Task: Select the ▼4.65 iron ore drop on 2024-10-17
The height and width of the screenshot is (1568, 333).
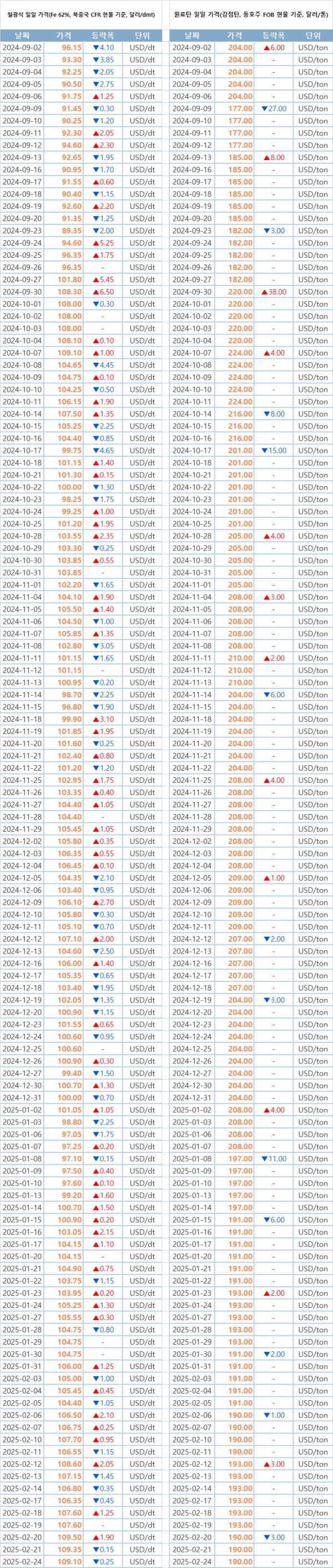Action: [x=103, y=451]
